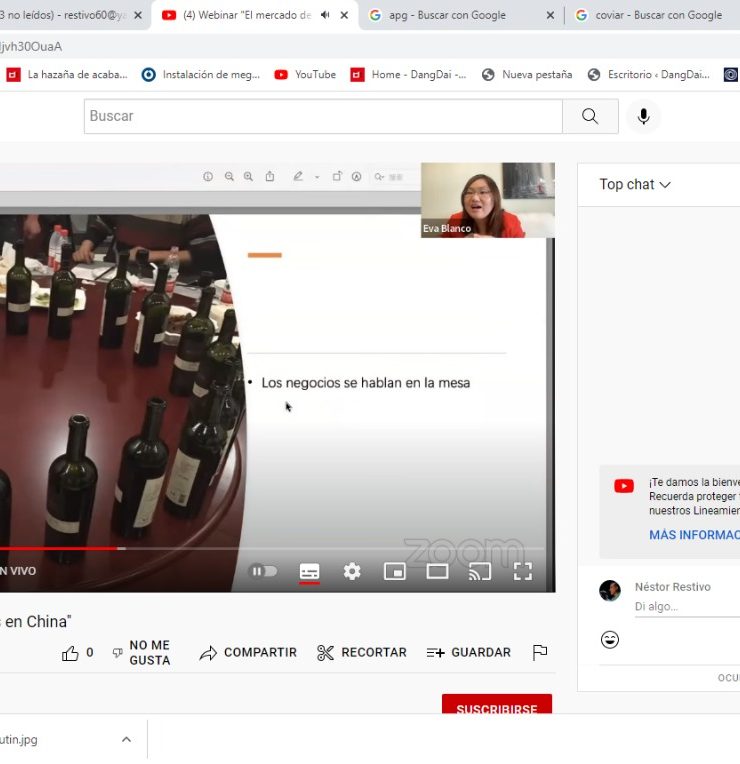
Task: Like the video with thumbs up
Action: click(x=70, y=653)
